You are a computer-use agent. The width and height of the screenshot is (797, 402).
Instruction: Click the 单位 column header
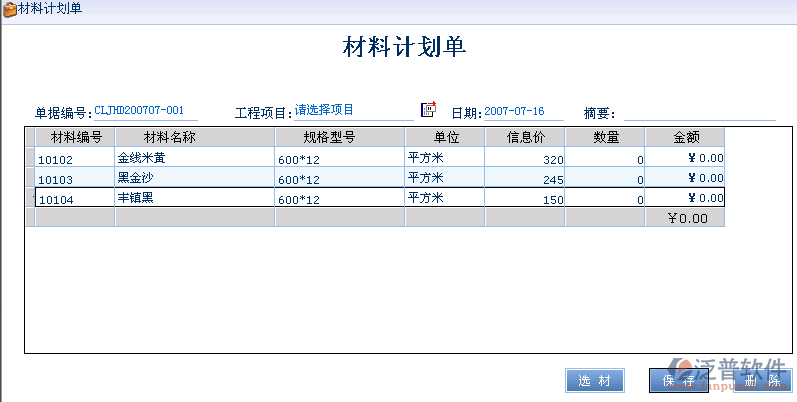(x=445, y=137)
